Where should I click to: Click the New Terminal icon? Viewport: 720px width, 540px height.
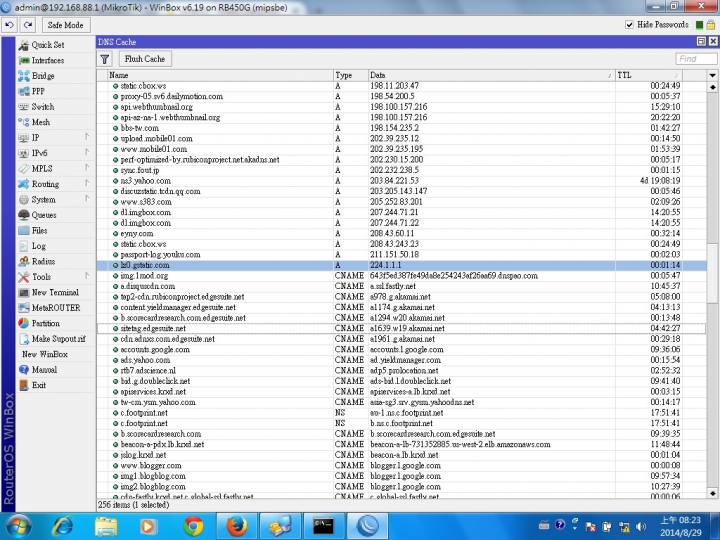coord(23,292)
